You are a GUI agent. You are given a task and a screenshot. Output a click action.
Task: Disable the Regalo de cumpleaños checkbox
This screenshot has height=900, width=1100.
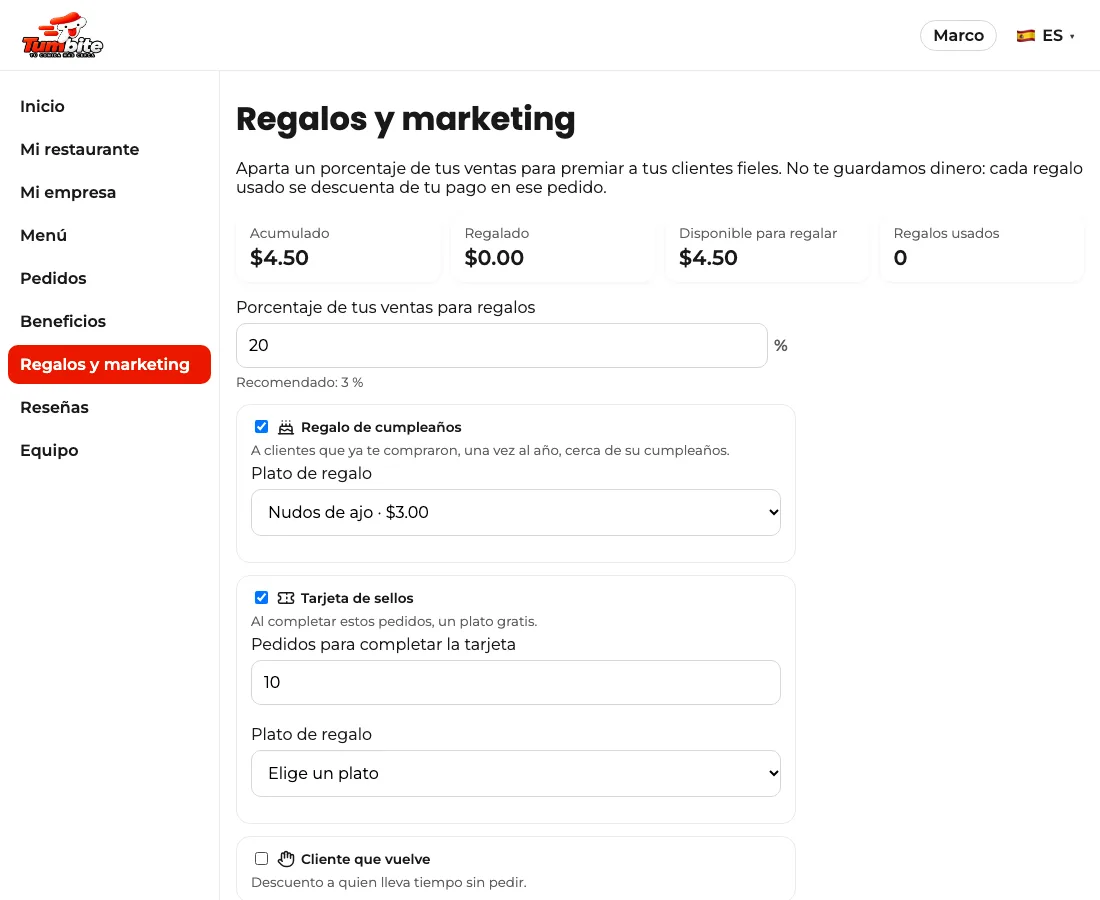pyautogui.click(x=262, y=427)
